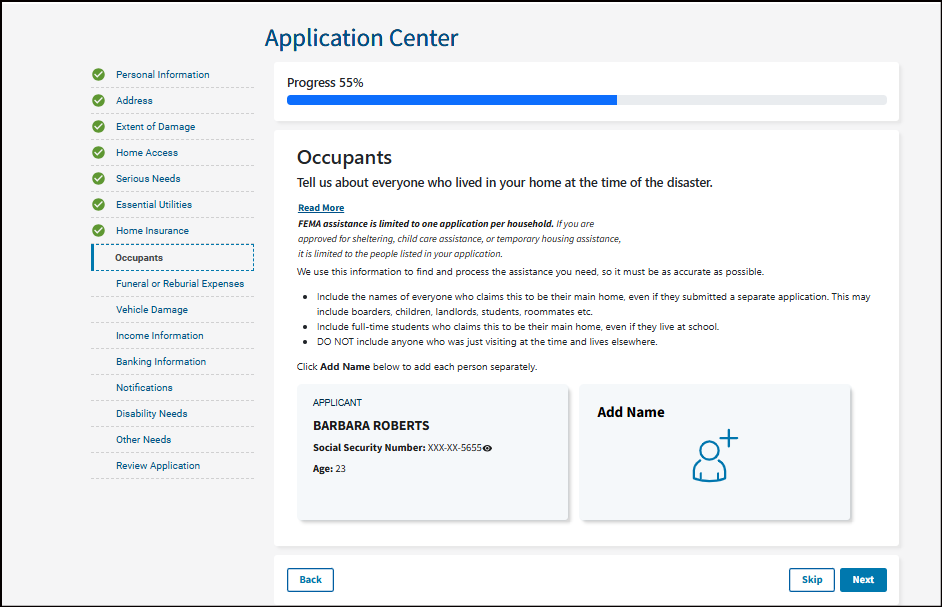Select Income Information in sidebar
The image size is (942, 607).
click(159, 336)
